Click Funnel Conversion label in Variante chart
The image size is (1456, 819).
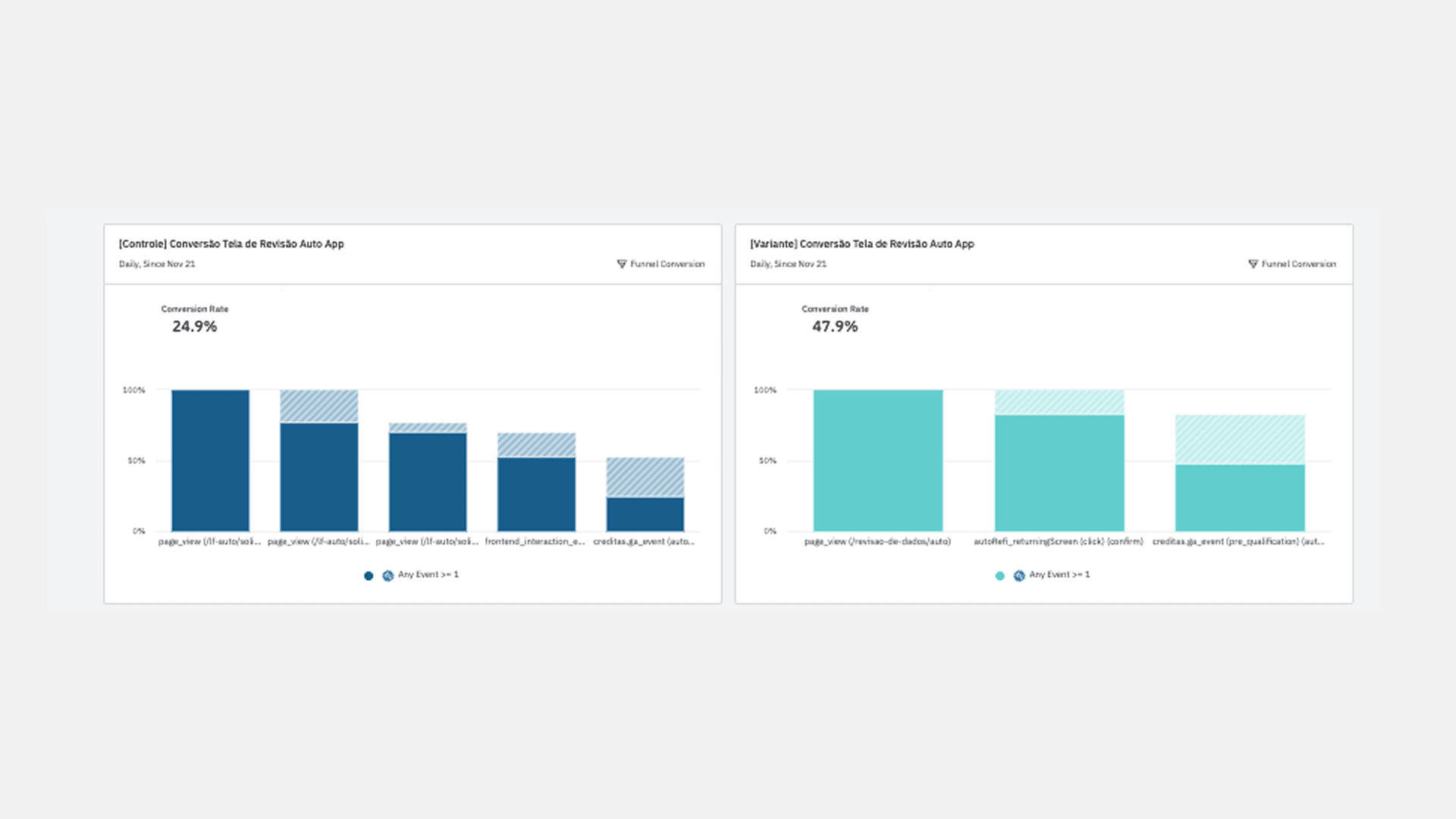pyautogui.click(x=1298, y=264)
